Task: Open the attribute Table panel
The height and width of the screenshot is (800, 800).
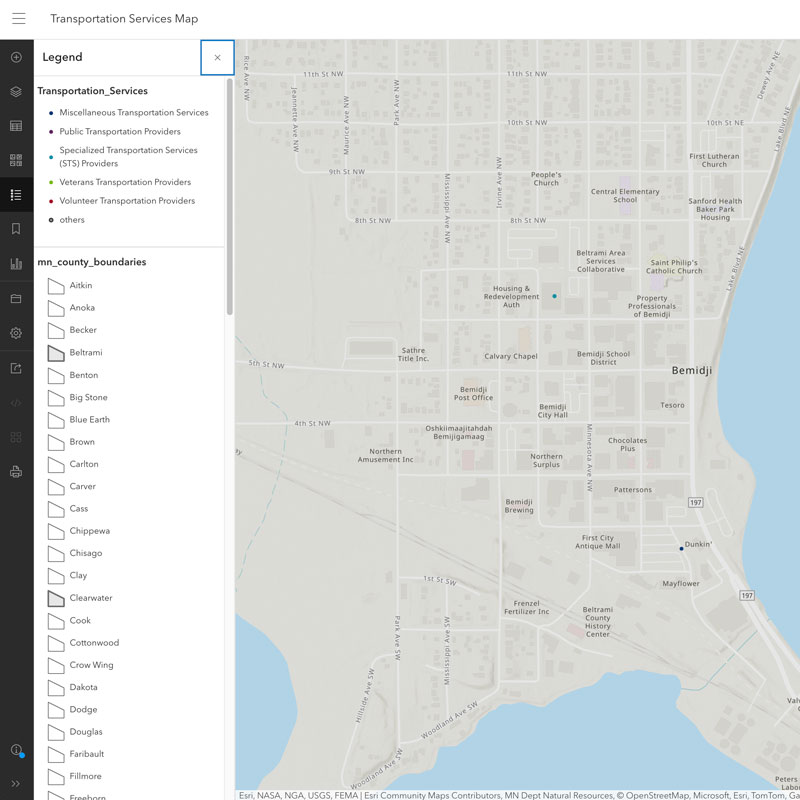Action: click(15, 125)
